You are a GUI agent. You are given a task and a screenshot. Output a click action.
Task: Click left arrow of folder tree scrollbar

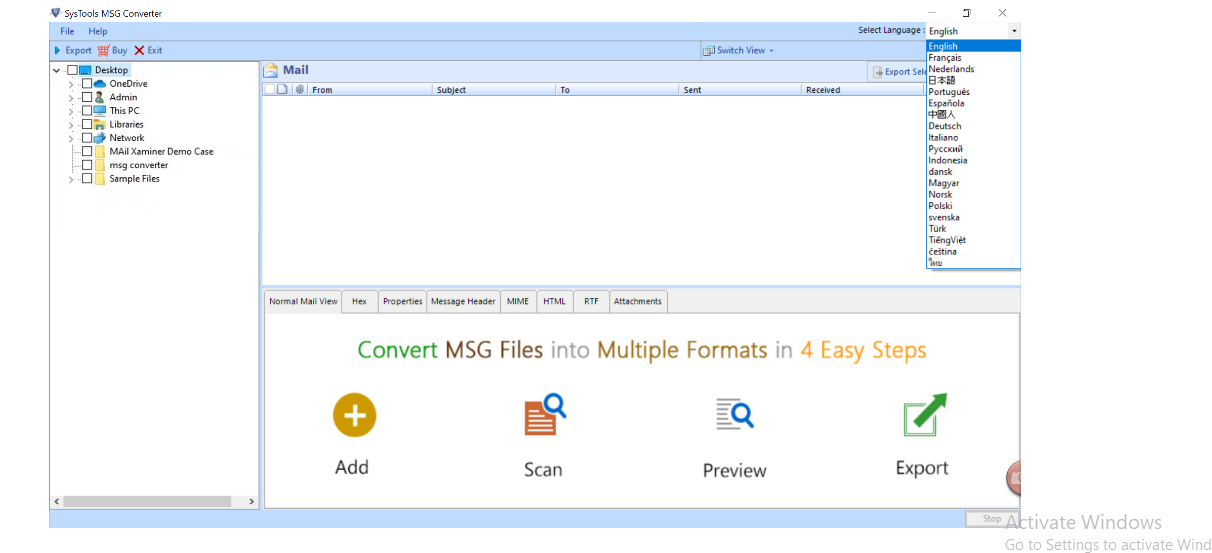tap(56, 501)
